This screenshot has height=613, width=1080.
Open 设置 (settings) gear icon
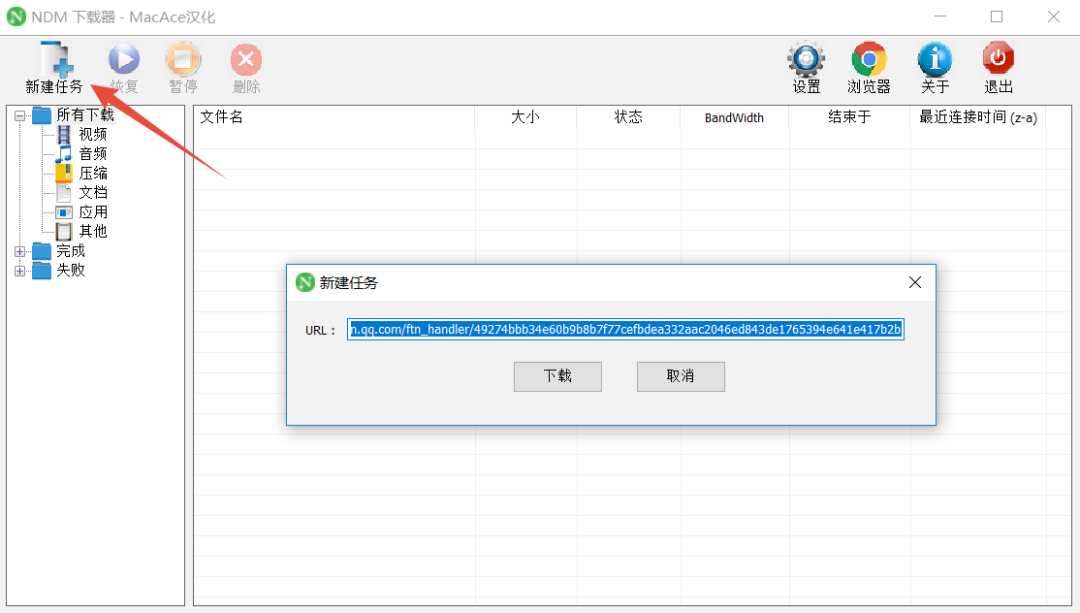[806, 60]
